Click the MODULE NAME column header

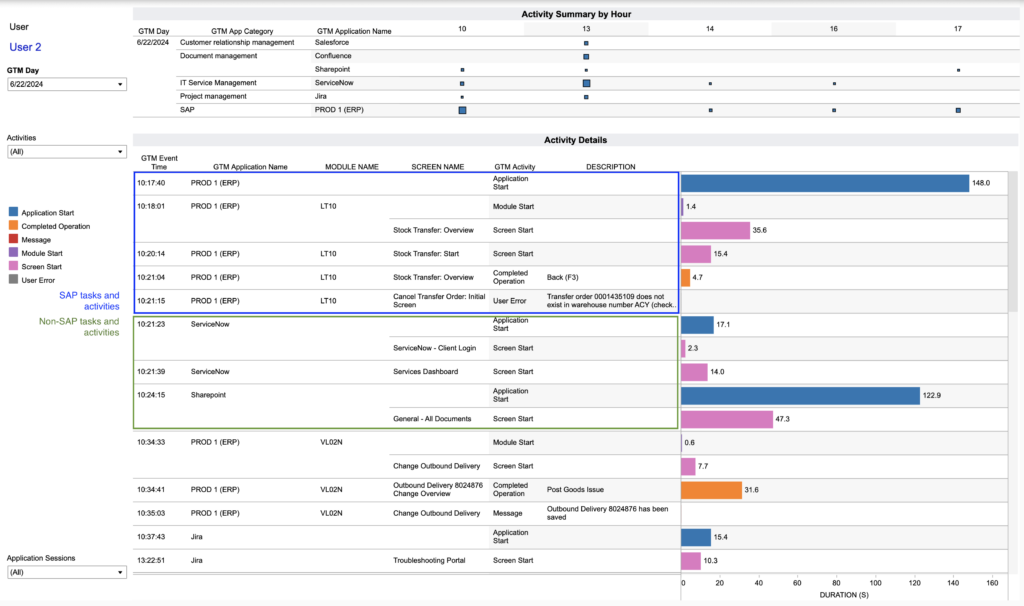coord(352,167)
